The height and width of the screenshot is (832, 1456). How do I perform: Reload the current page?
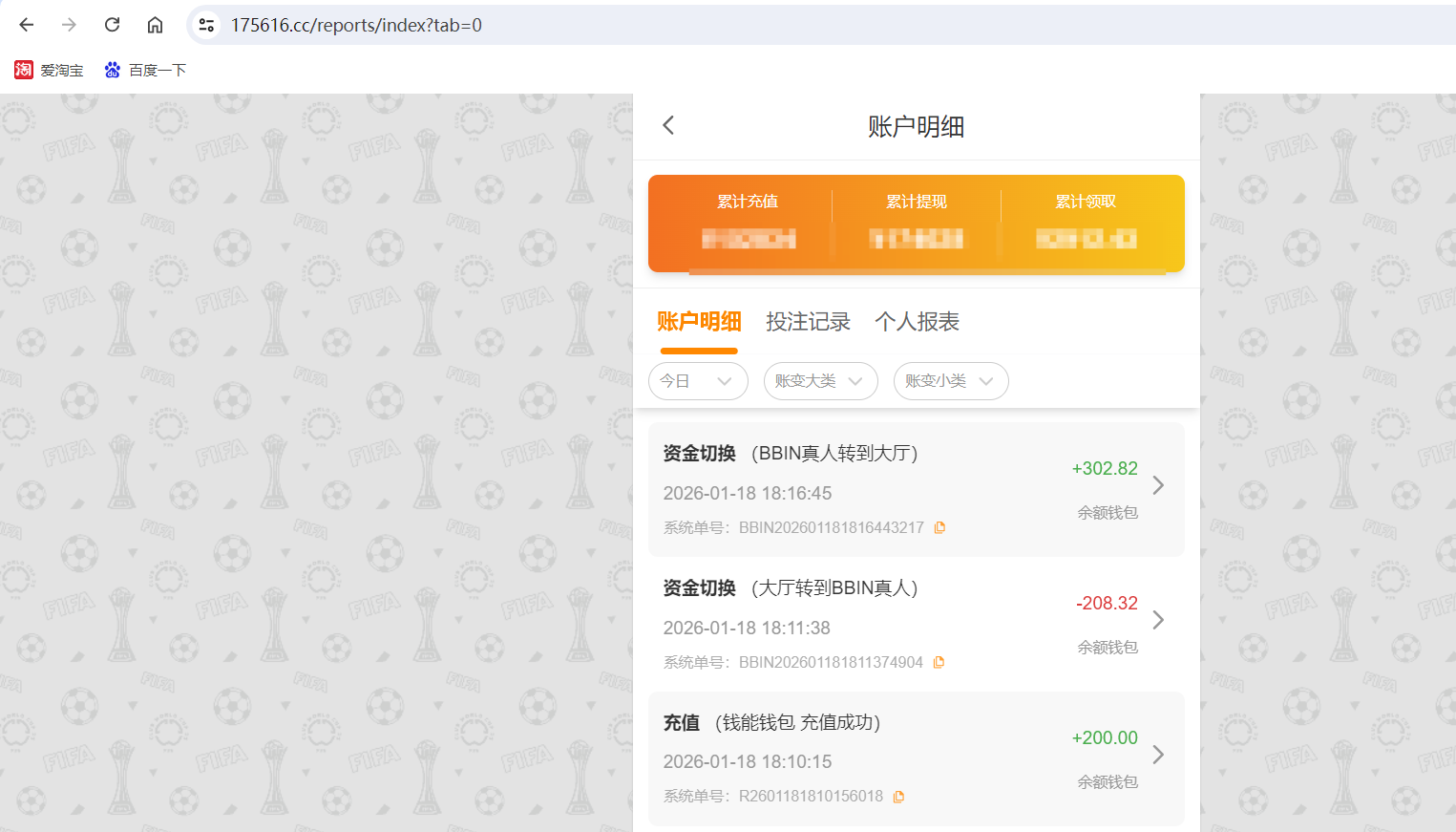click(112, 25)
